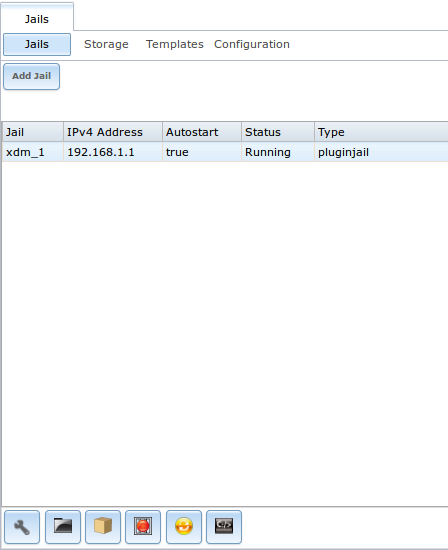This screenshot has height=550, width=448.
Task: Switch to the Storage tab
Action: (106, 44)
